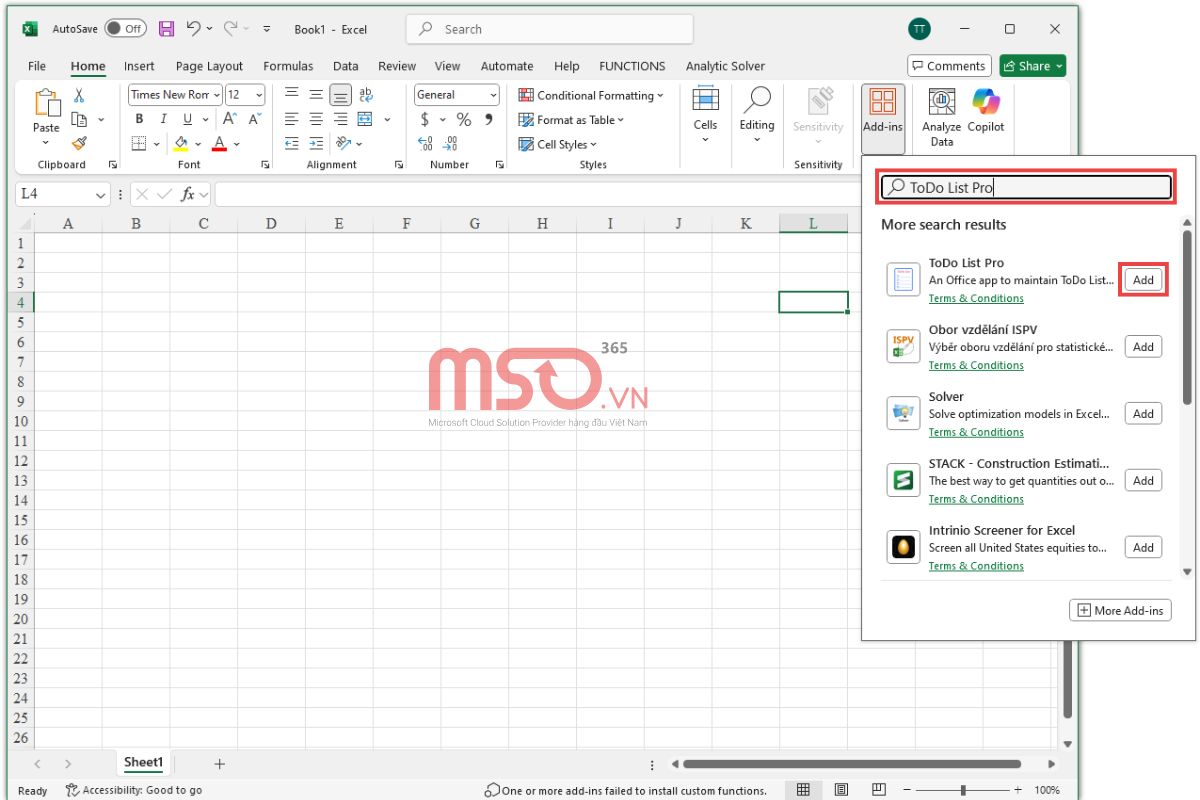This screenshot has width=1200, height=800.
Task: Add the ToDo List Pro add-in
Action: (x=1143, y=280)
